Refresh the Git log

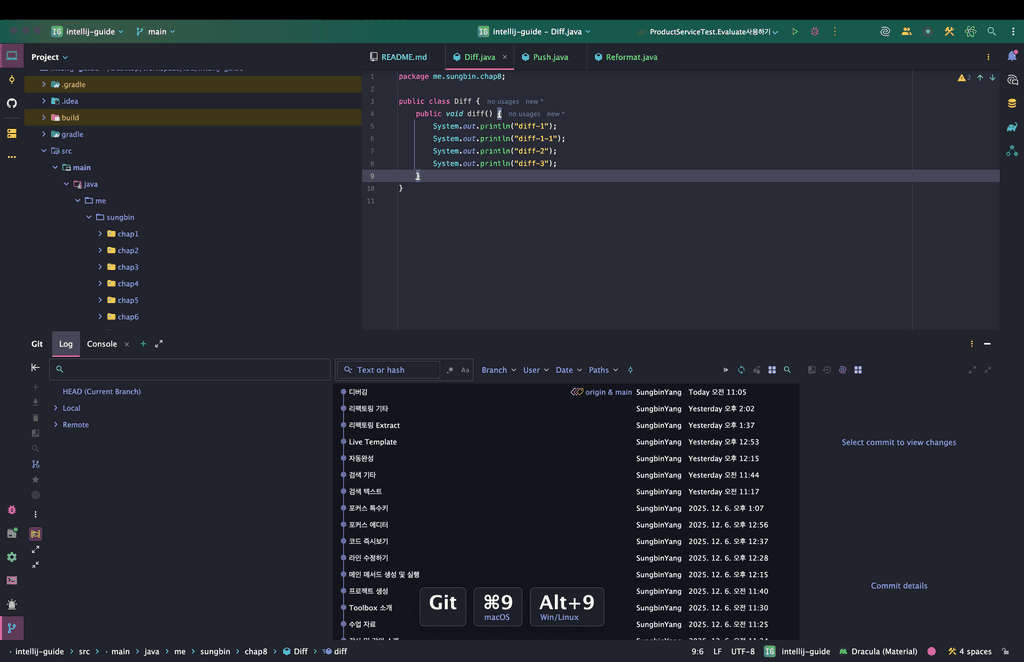click(741, 370)
